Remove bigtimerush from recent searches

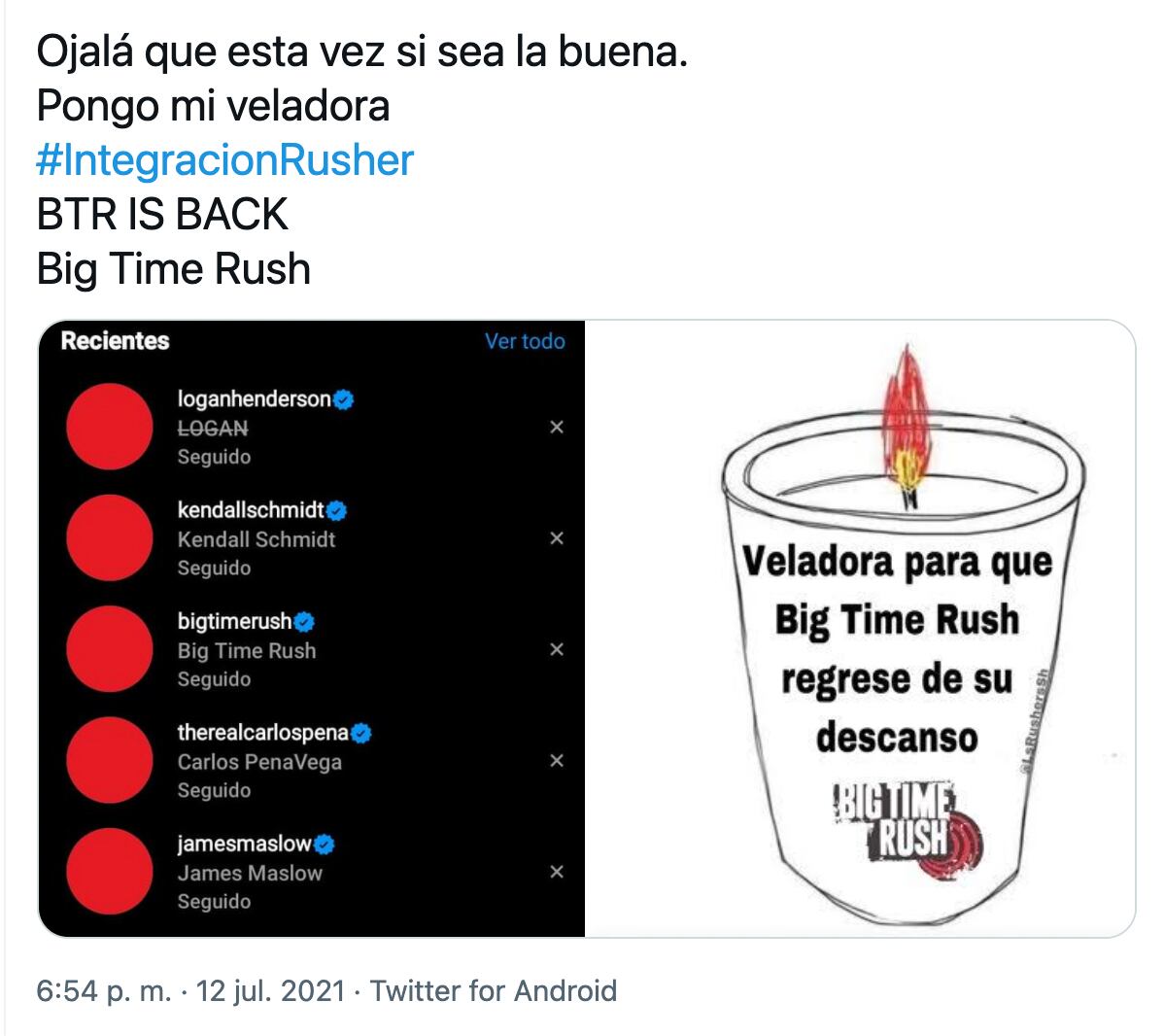tap(556, 650)
